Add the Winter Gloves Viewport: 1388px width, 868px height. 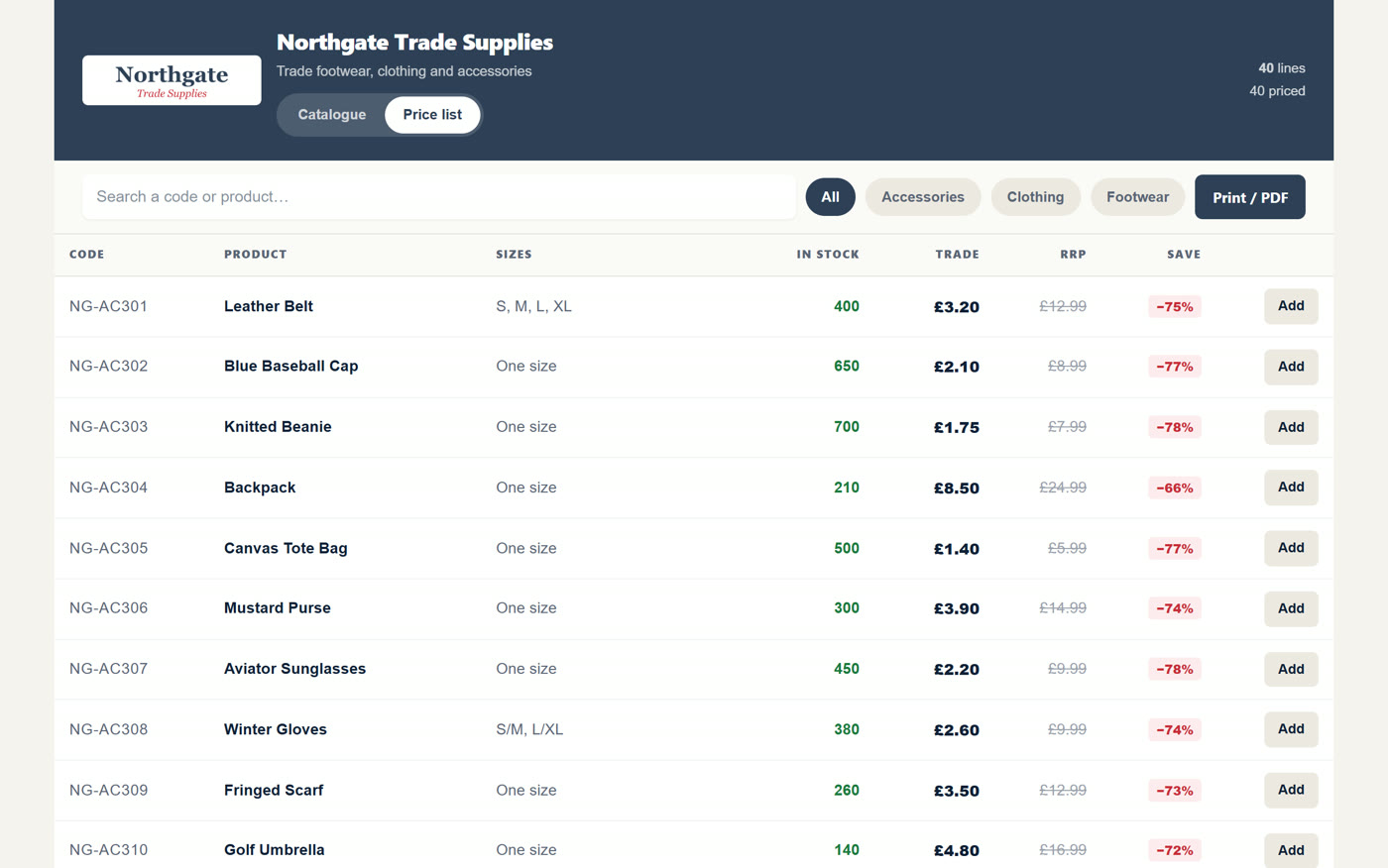1291,729
